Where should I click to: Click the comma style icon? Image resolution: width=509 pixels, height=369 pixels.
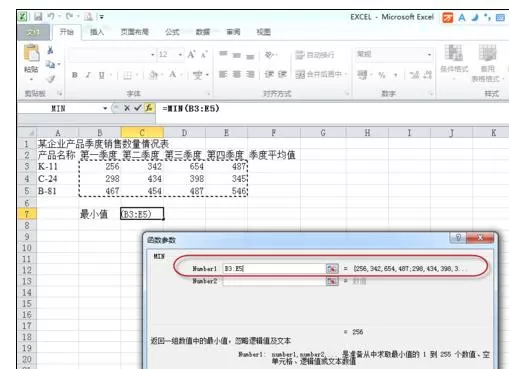coord(396,75)
